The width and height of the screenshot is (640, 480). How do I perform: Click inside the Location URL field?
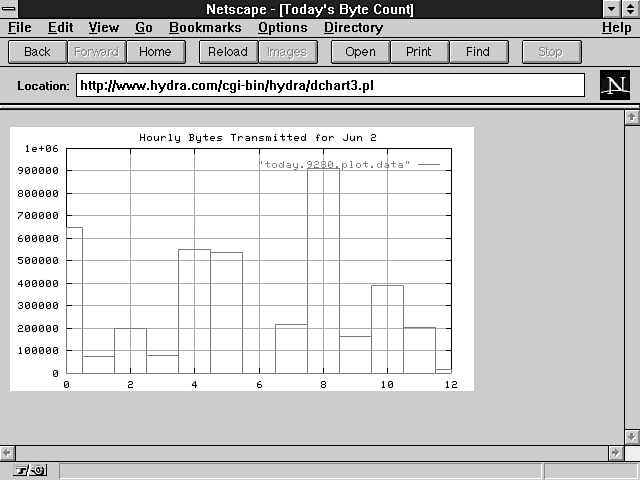(330, 86)
